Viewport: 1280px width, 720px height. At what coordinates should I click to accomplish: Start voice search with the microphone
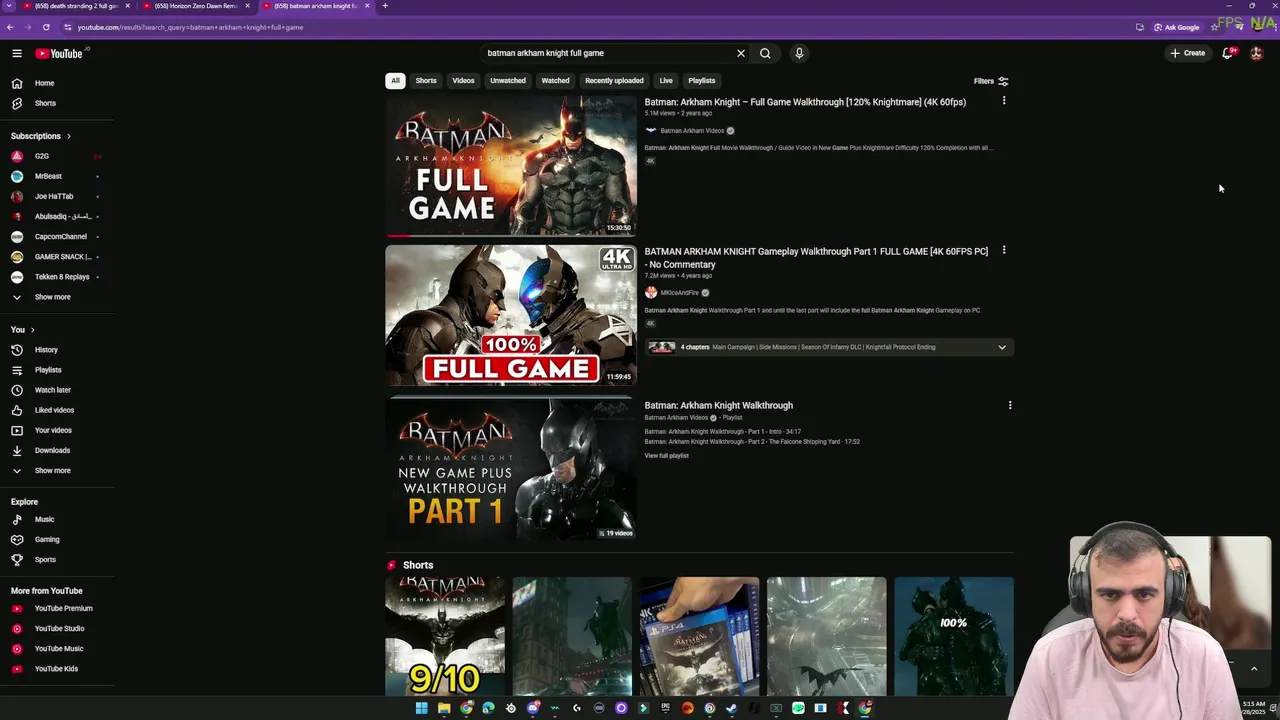tap(799, 53)
